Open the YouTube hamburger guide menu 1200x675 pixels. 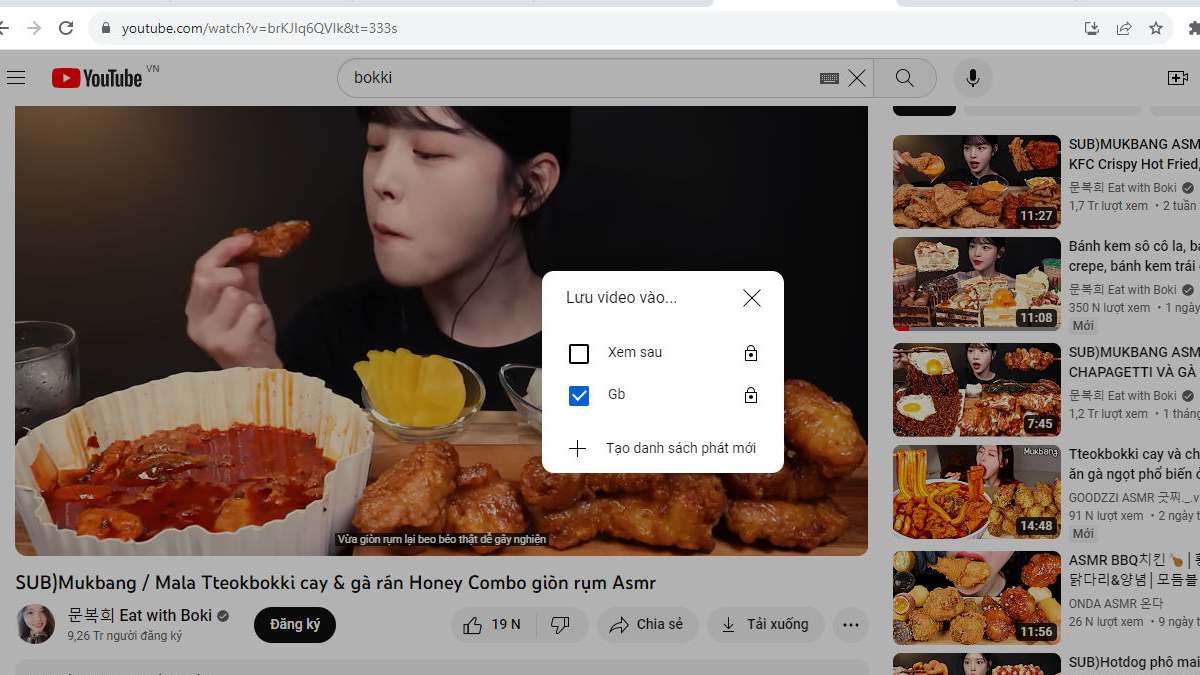tap(15, 78)
